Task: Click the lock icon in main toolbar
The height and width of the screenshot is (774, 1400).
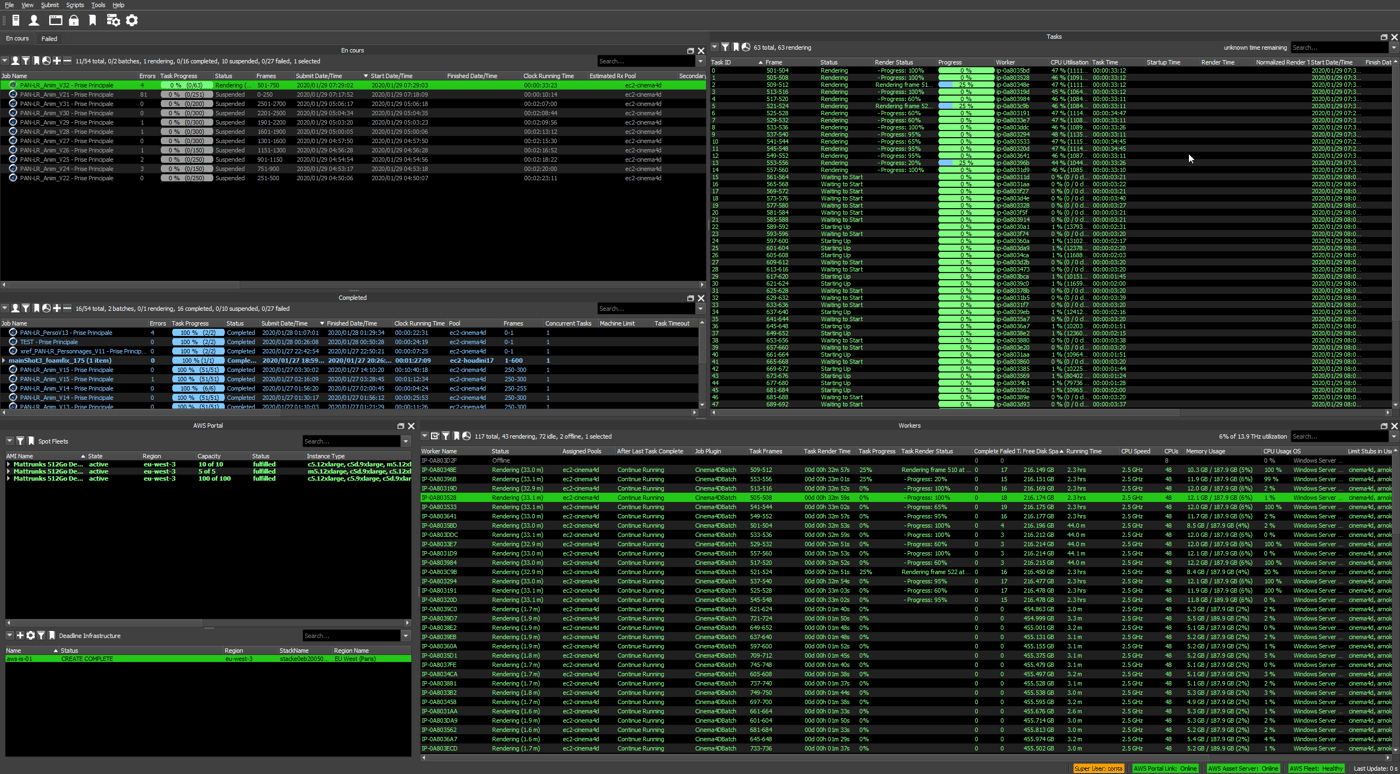Action: coord(74,20)
